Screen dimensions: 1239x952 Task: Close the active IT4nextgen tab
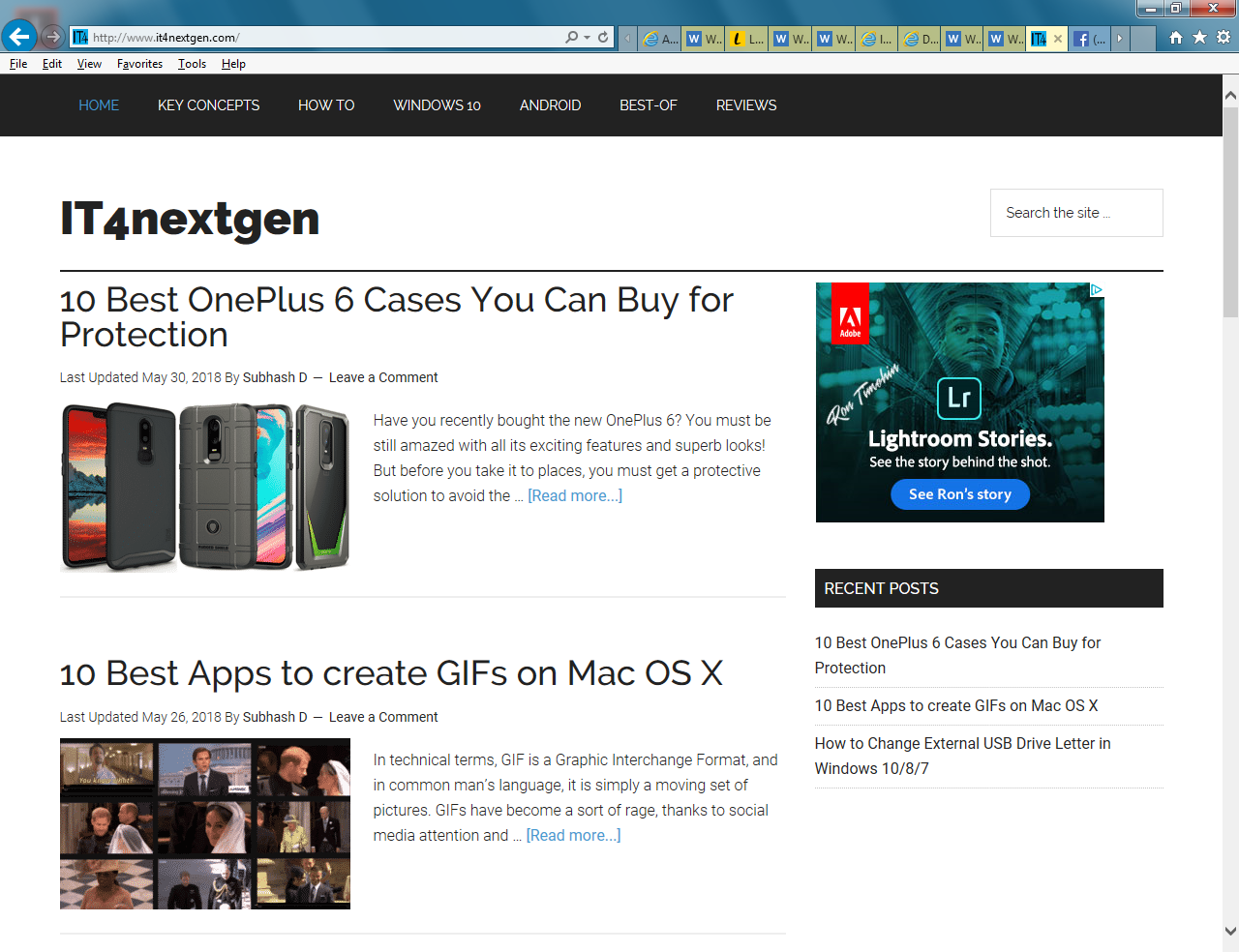coord(1058,39)
